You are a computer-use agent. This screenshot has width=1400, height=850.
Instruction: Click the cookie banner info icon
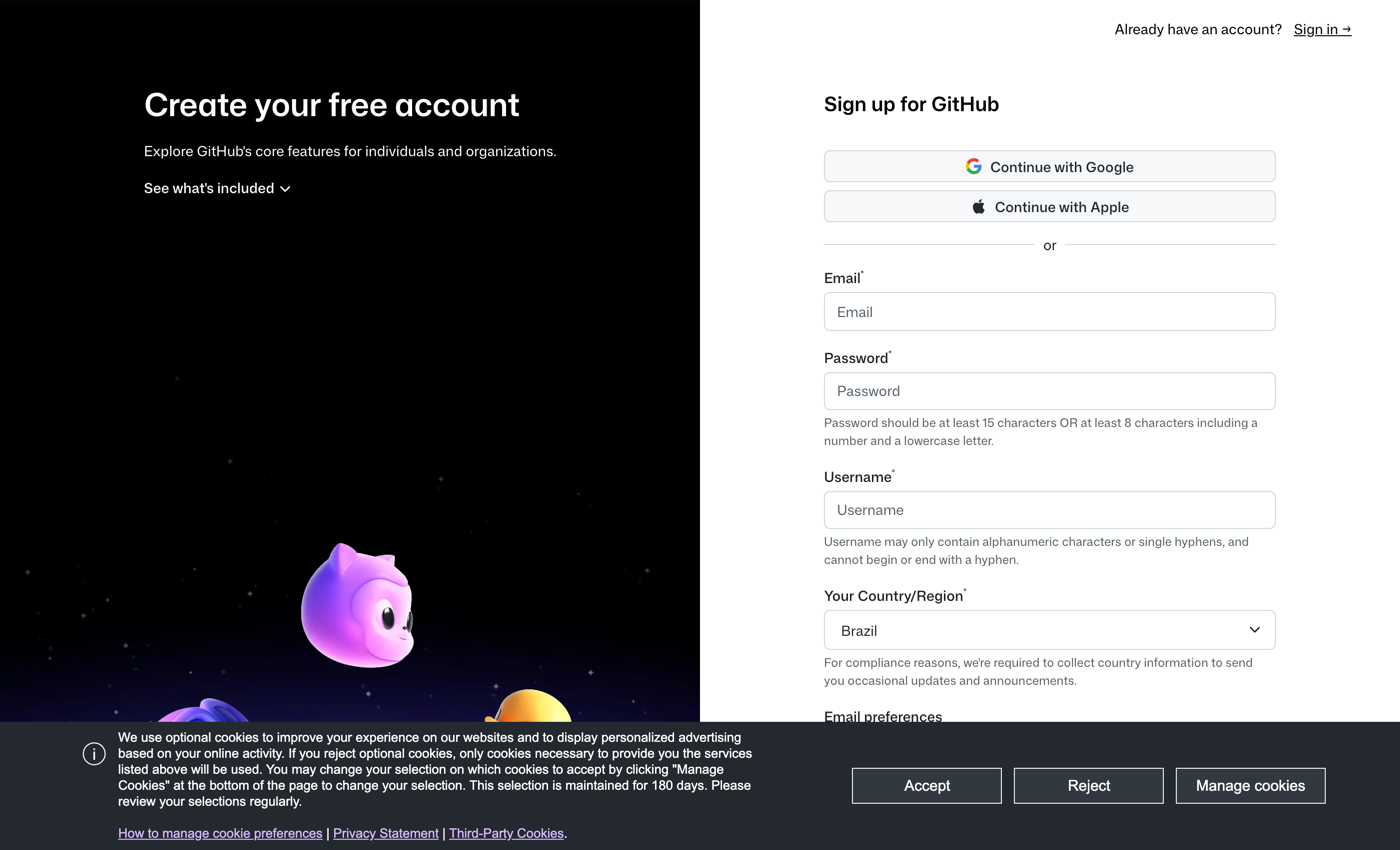click(94, 754)
